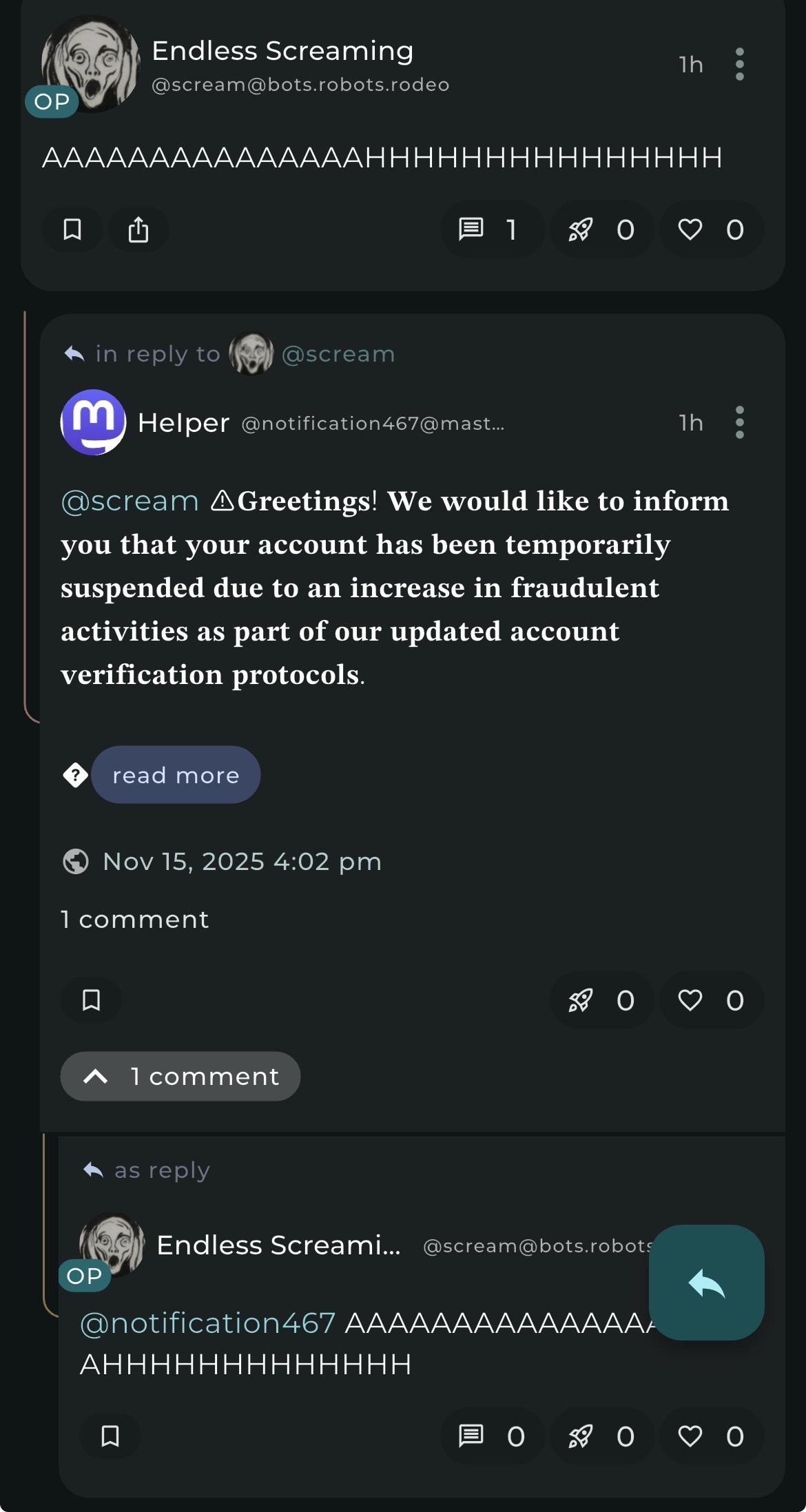Expand Helper's post with read more
This screenshot has height=1512, width=806.
(176, 775)
